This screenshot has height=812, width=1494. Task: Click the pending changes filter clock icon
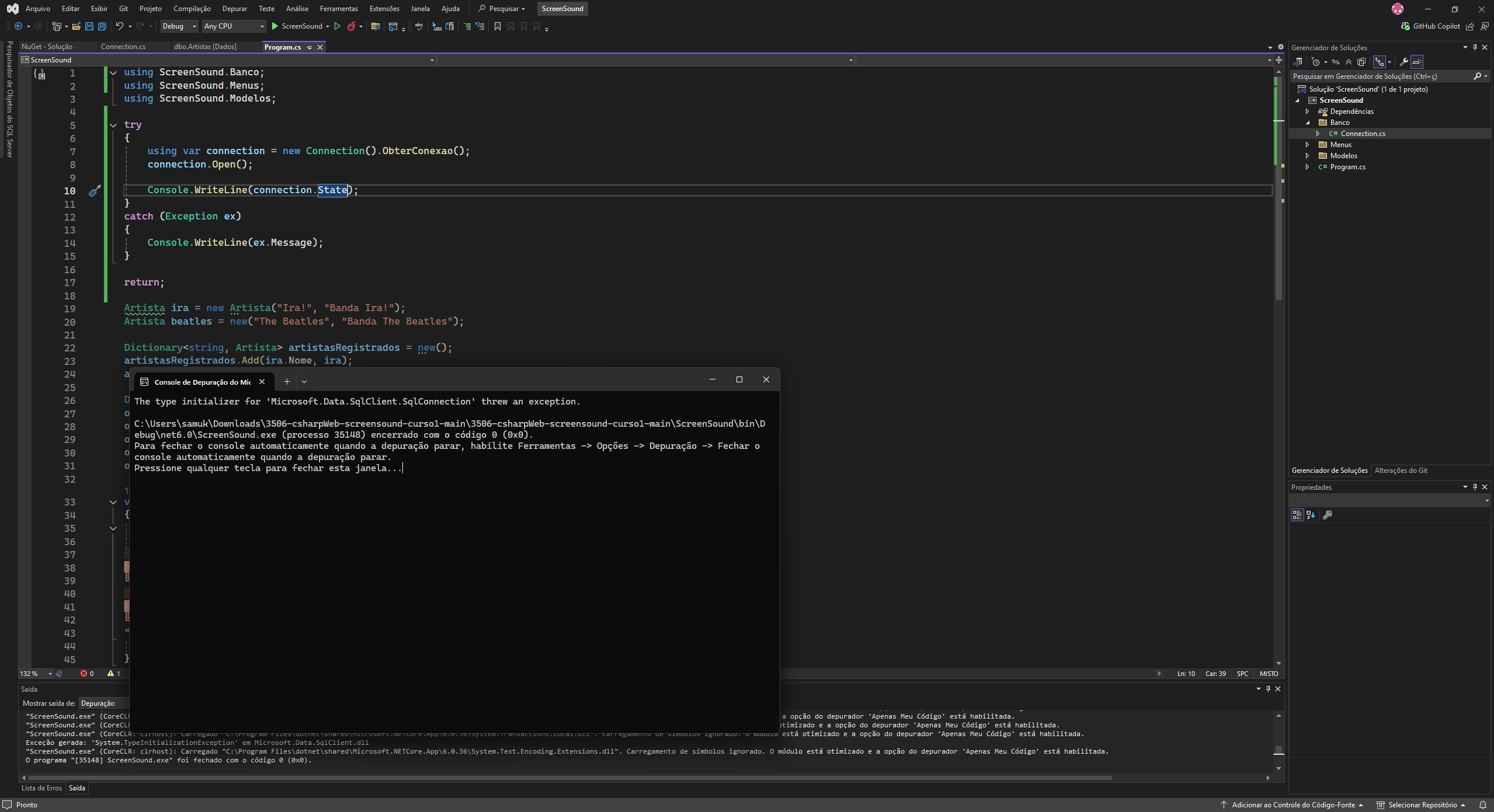coord(1316,62)
